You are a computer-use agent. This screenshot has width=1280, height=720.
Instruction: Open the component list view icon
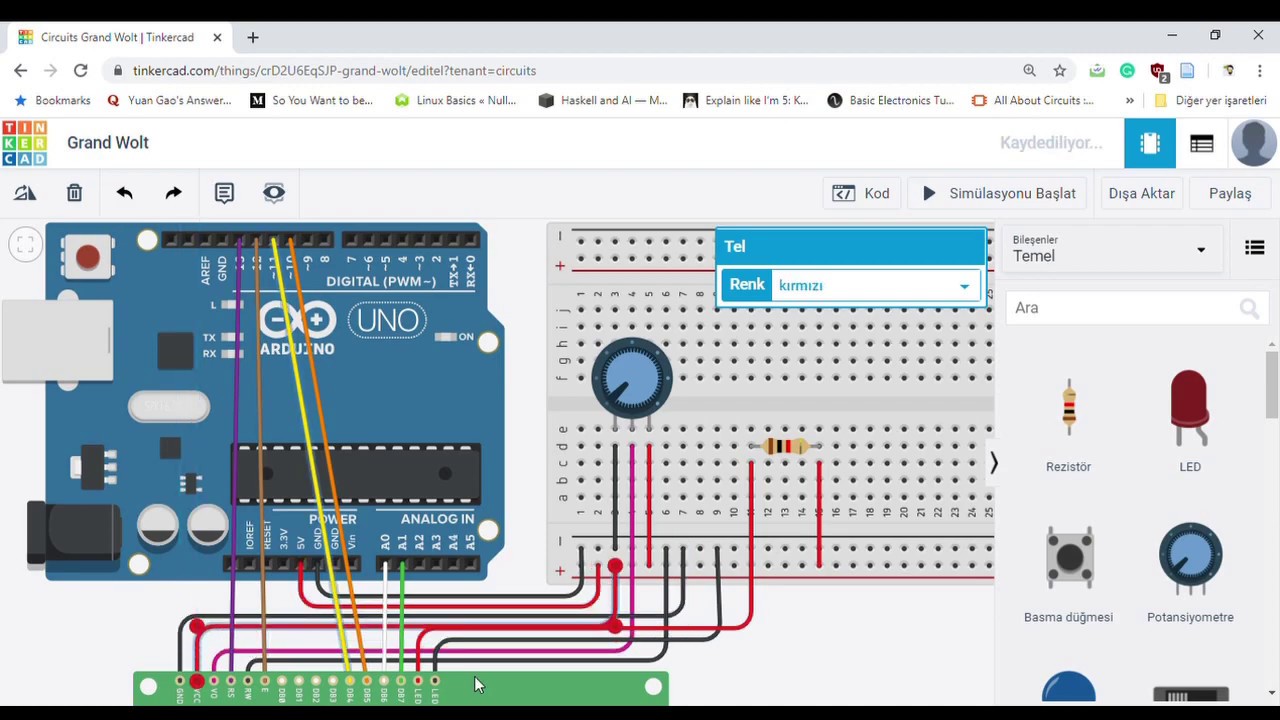click(1202, 144)
